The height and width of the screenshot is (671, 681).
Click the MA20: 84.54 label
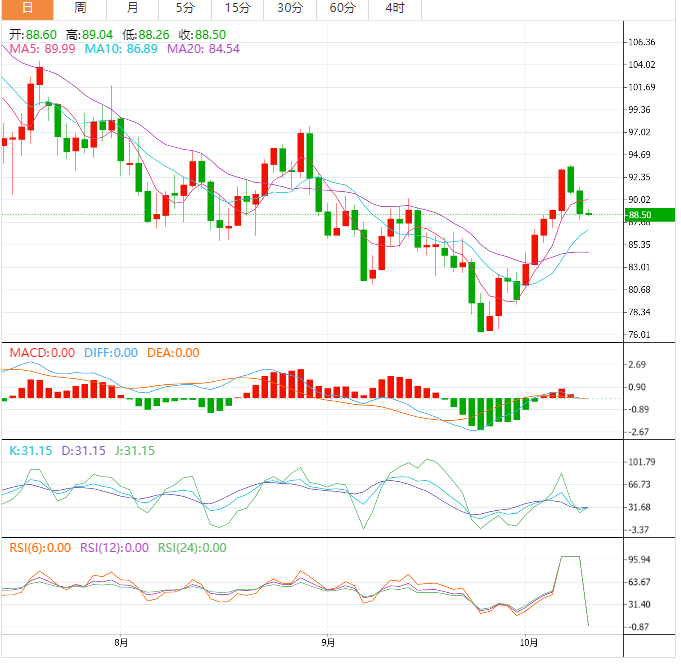point(203,49)
